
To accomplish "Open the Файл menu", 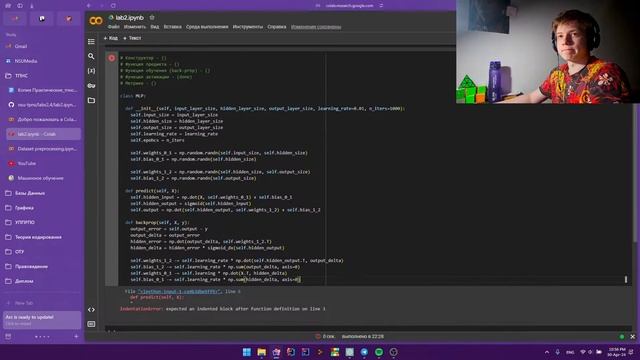I will 113,27.
